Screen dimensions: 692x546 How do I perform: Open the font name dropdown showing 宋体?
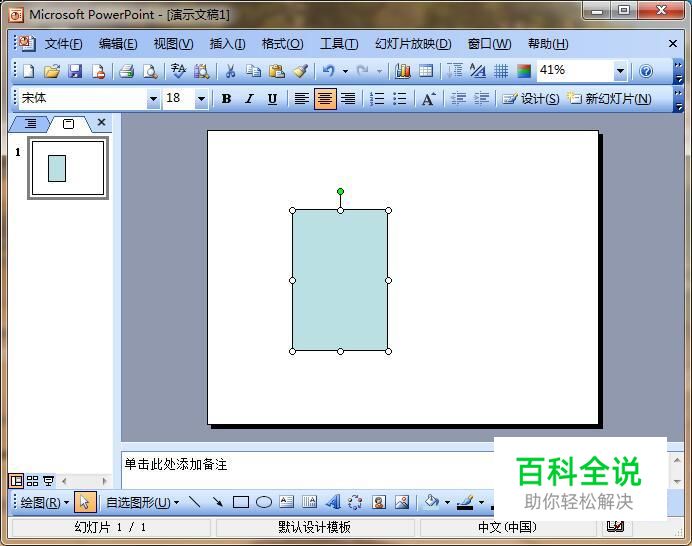coord(153,99)
